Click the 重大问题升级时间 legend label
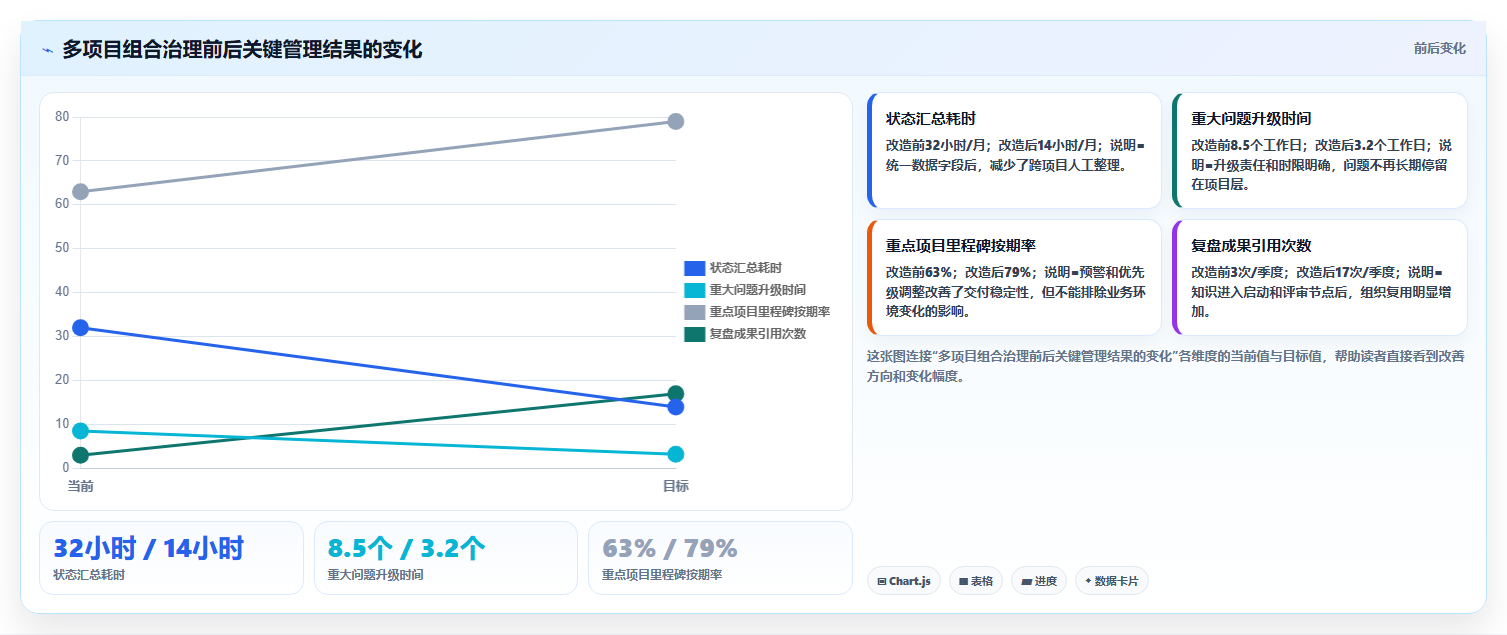Image resolution: width=1507 pixels, height=635 pixels. tap(757, 290)
